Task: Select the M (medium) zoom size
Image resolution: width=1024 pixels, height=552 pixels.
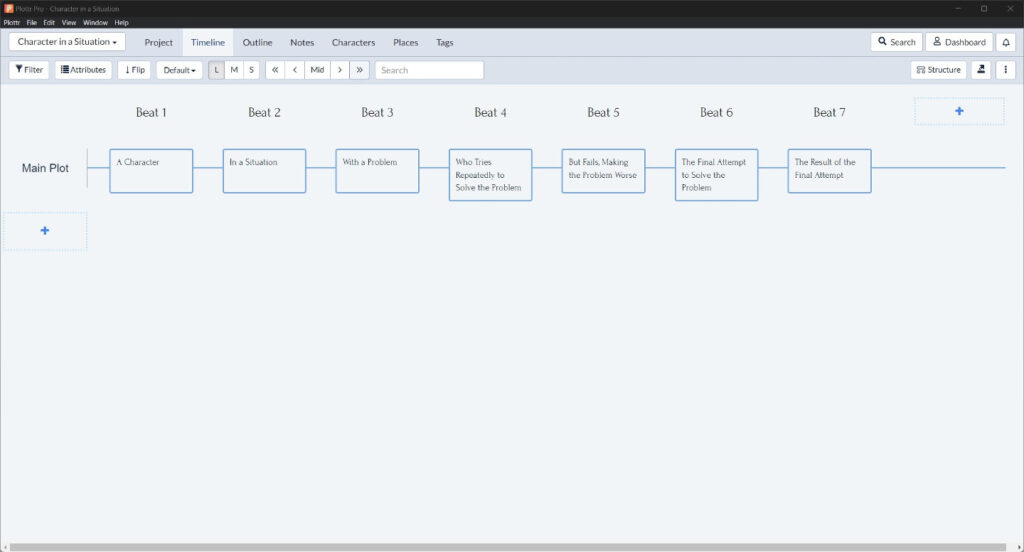Action: (234, 70)
